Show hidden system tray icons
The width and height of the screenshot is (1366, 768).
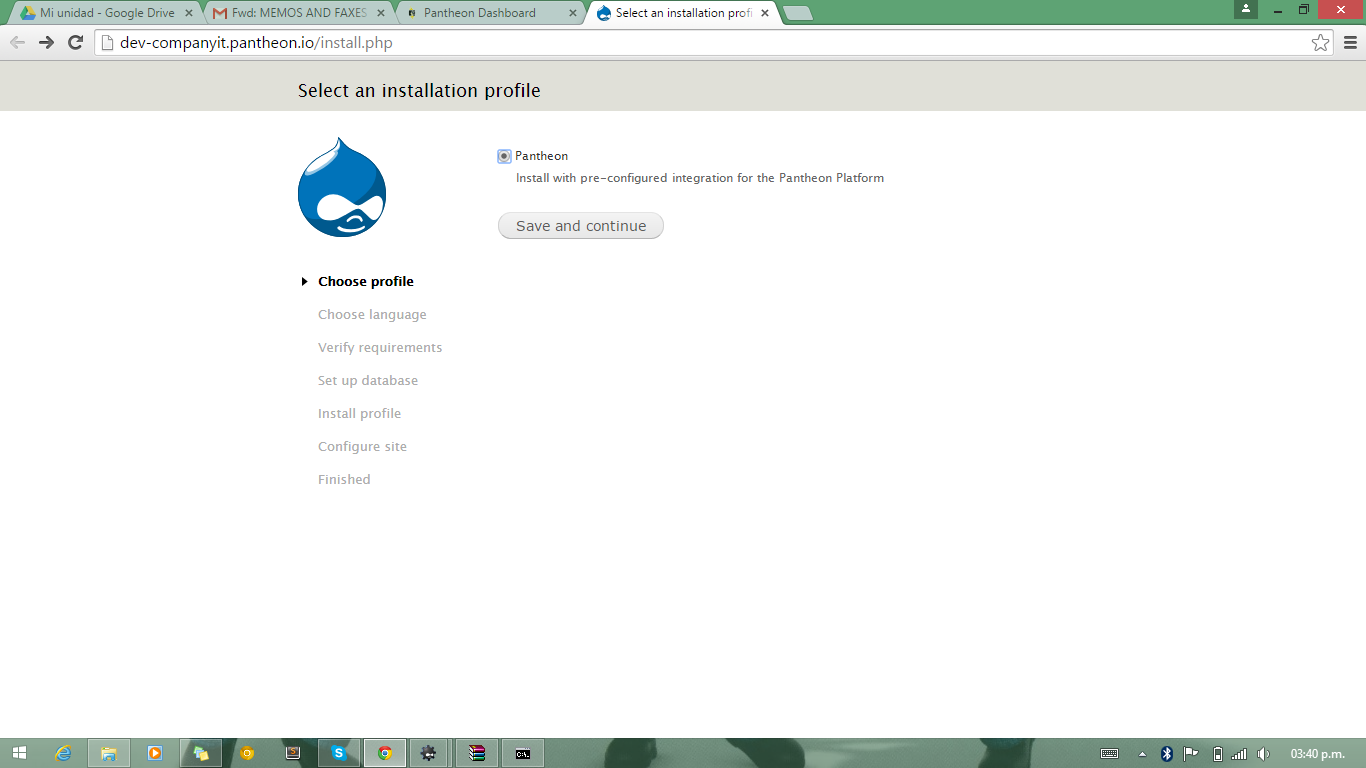[1142, 754]
